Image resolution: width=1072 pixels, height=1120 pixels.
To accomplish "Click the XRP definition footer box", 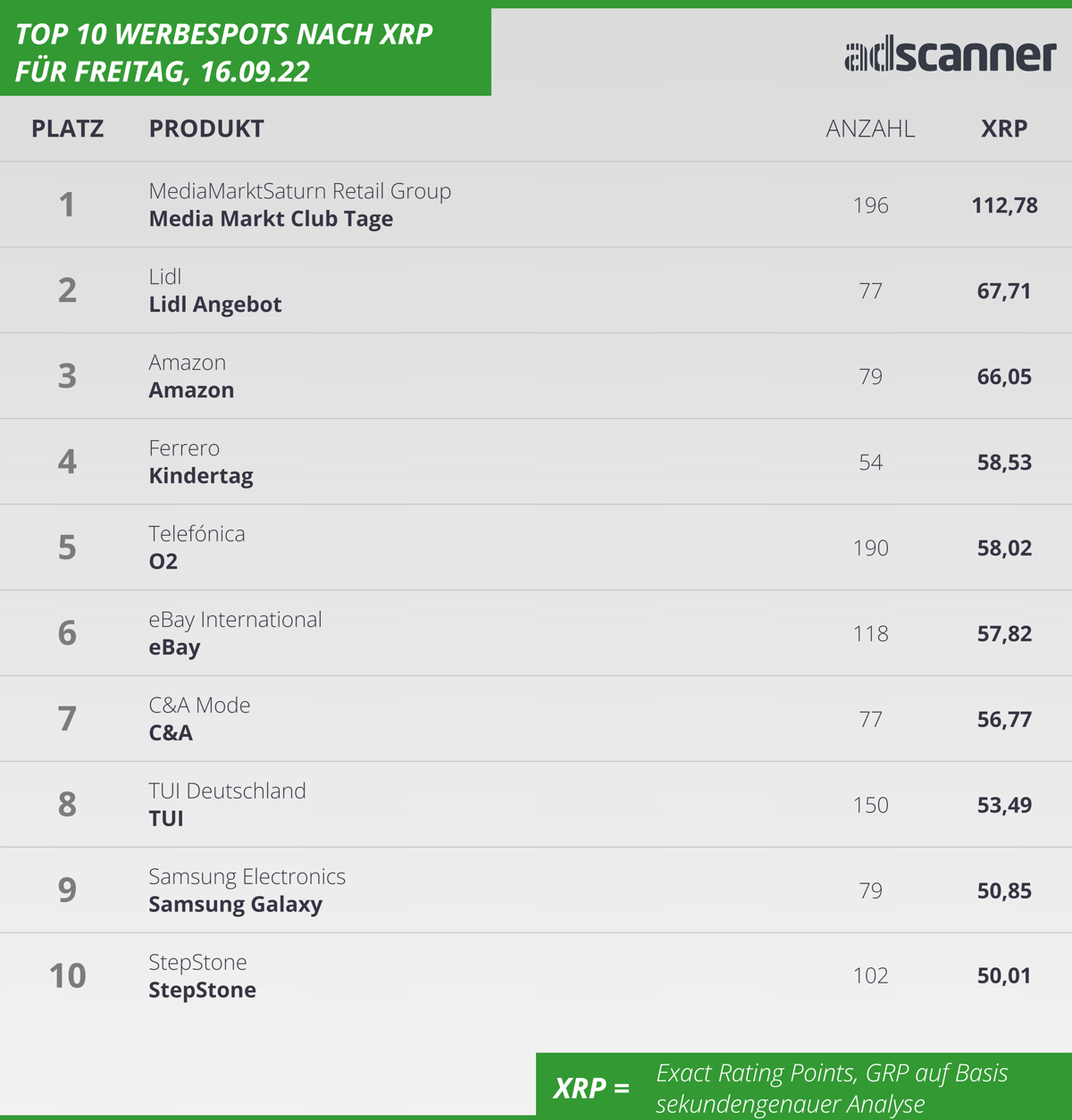I will (804, 1086).
